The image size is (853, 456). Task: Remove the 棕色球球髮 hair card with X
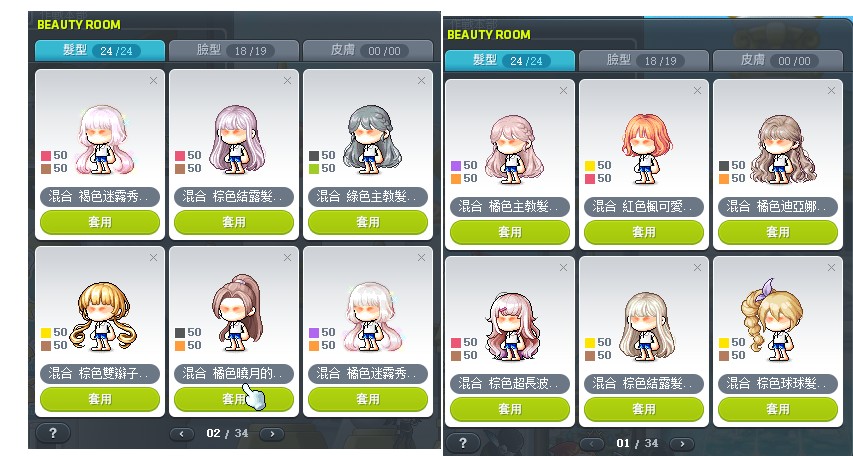click(831, 267)
